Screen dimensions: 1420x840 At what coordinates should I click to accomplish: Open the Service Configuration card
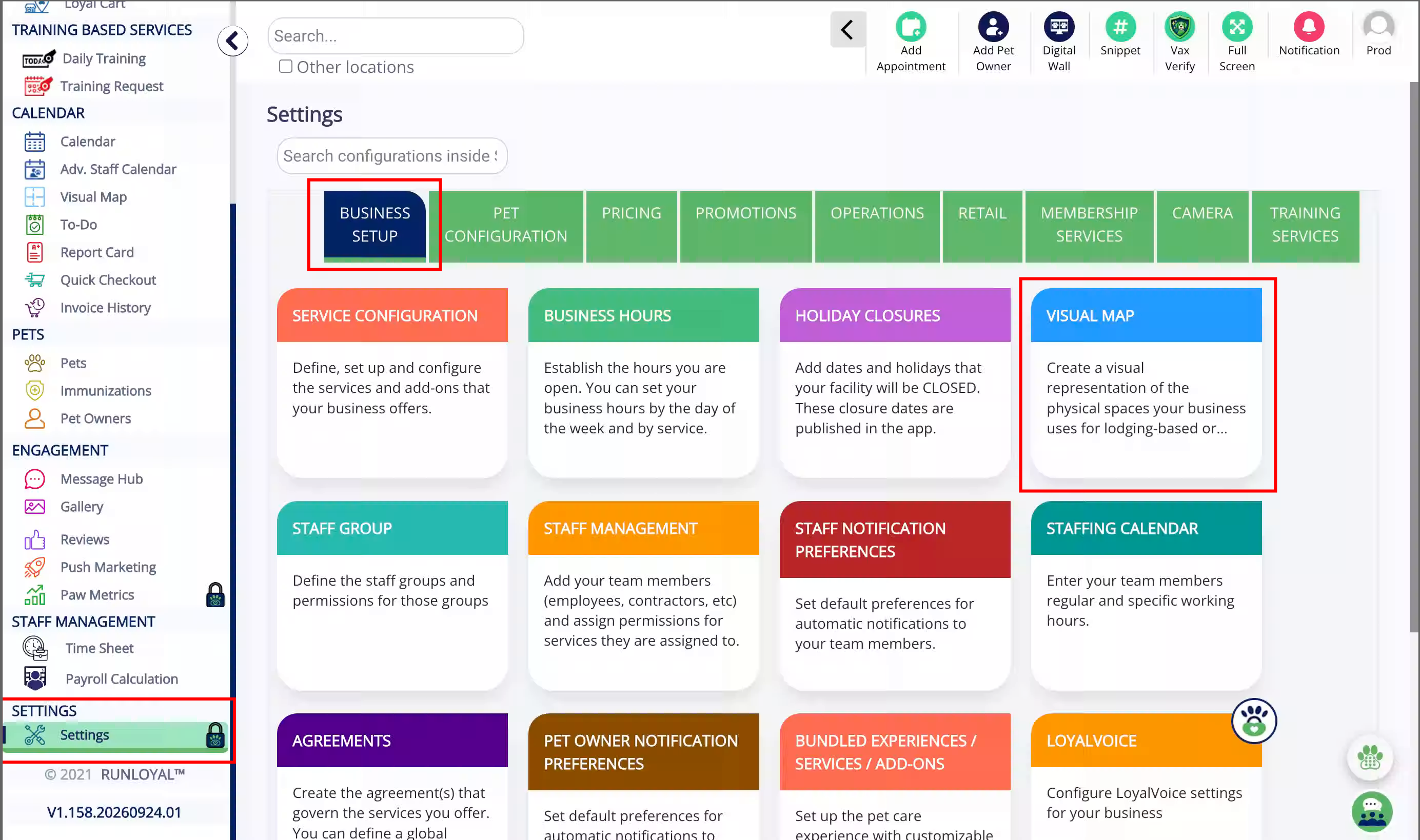[x=392, y=383]
